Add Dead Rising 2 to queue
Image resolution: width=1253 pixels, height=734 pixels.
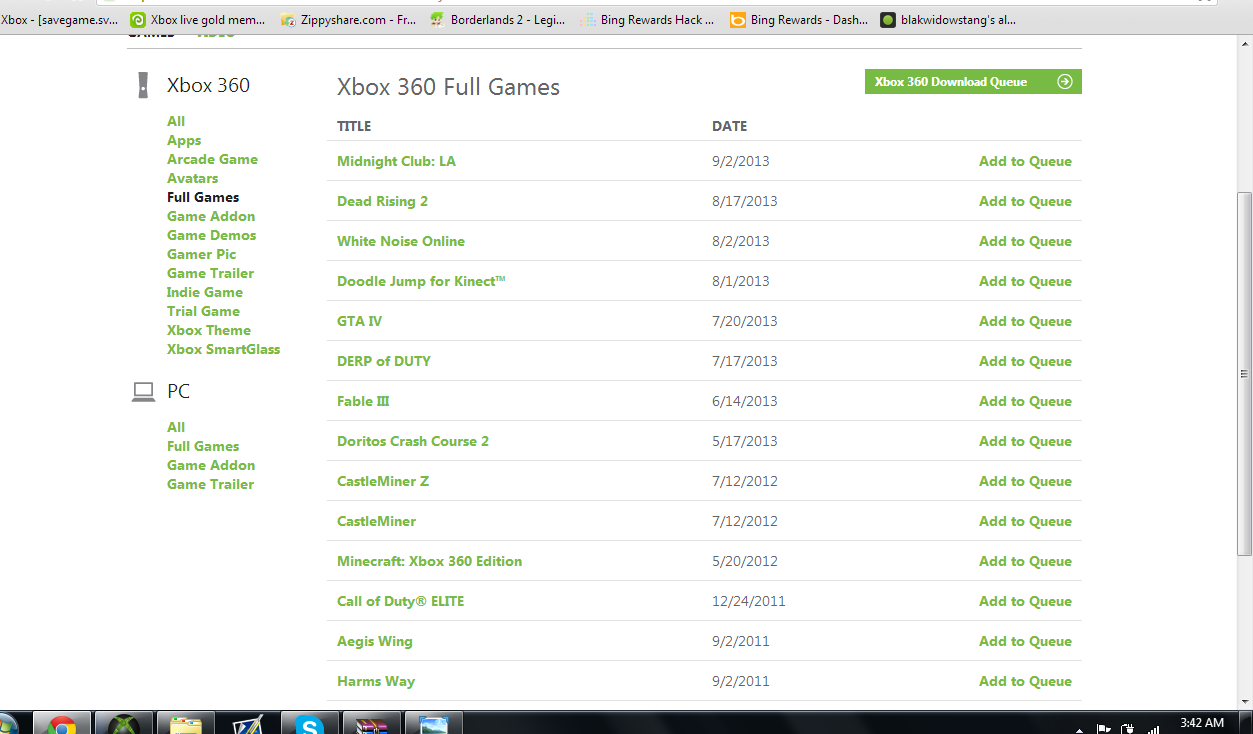click(1025, 201)
